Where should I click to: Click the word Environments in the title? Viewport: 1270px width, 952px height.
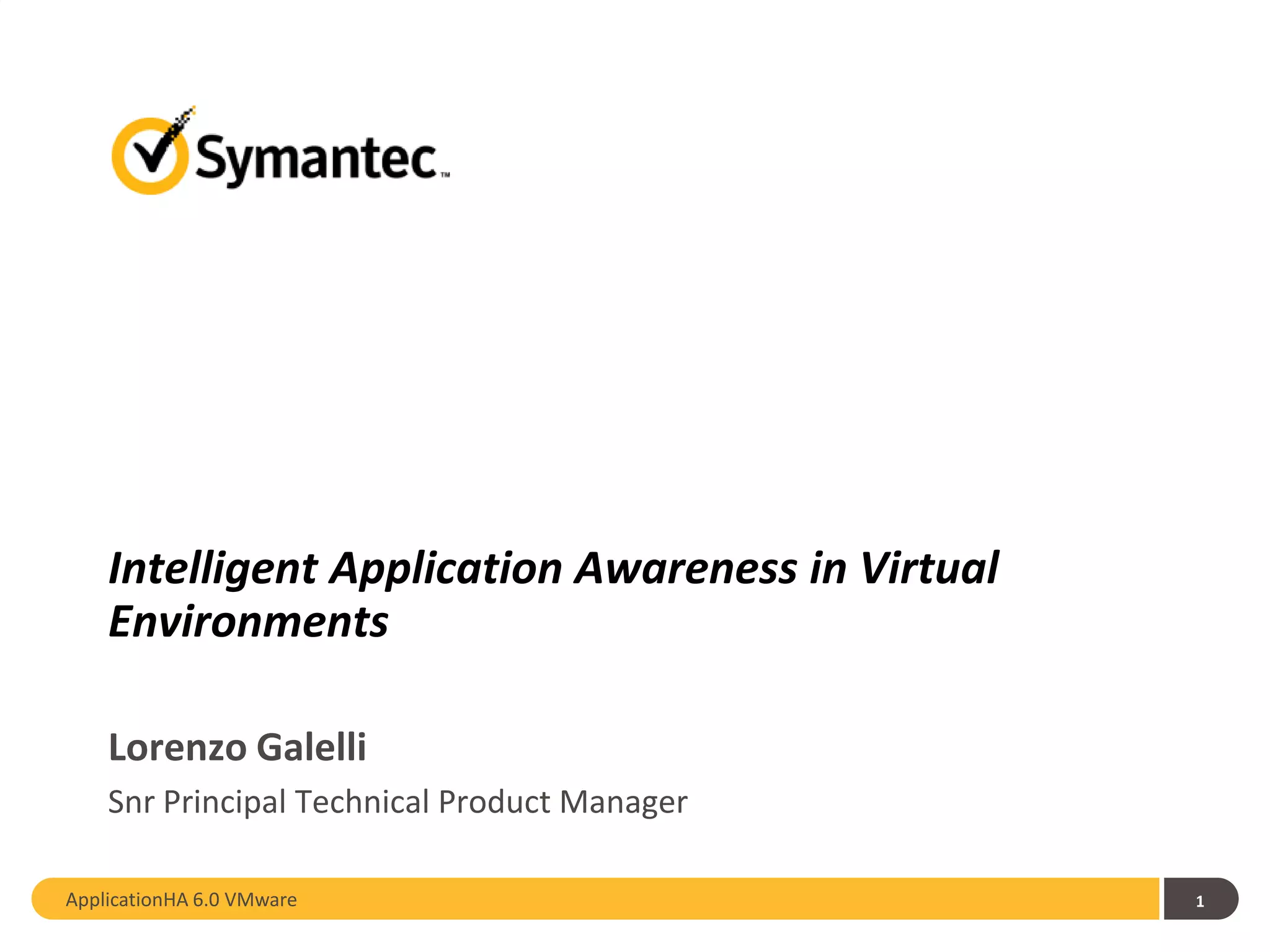coord(248,622)
